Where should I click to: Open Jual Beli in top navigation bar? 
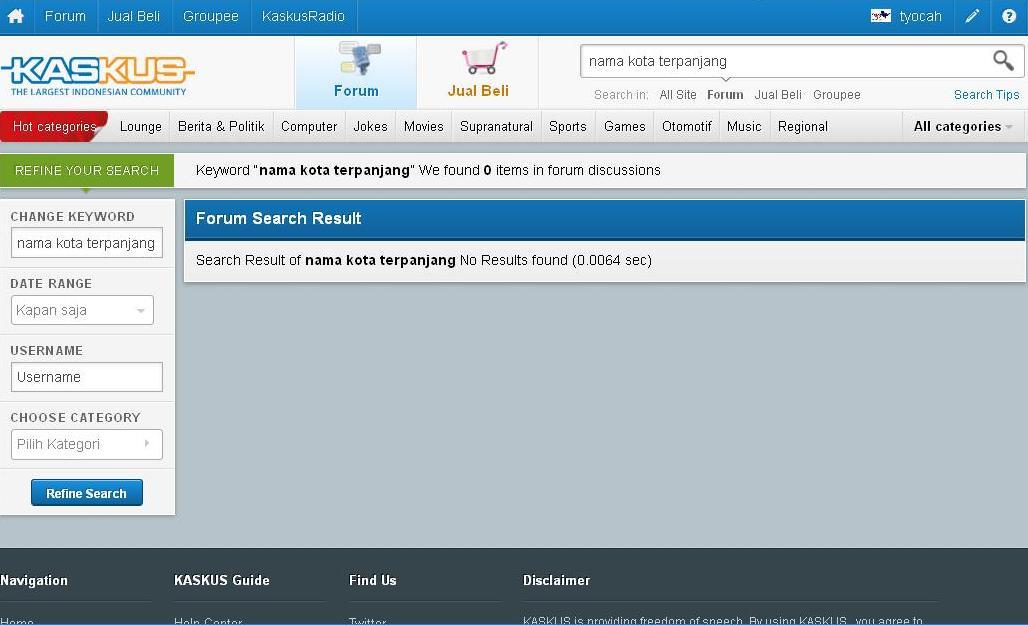pyautogui.click(x=134, y=16)
